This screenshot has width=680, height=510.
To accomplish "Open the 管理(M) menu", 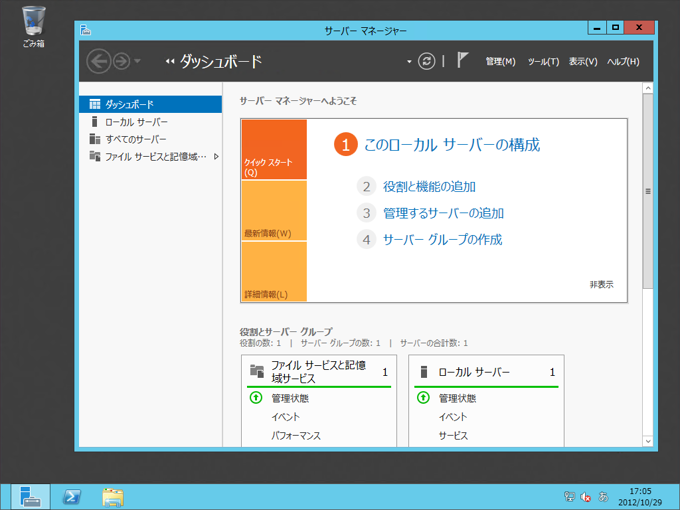I will tap(500, 62).
